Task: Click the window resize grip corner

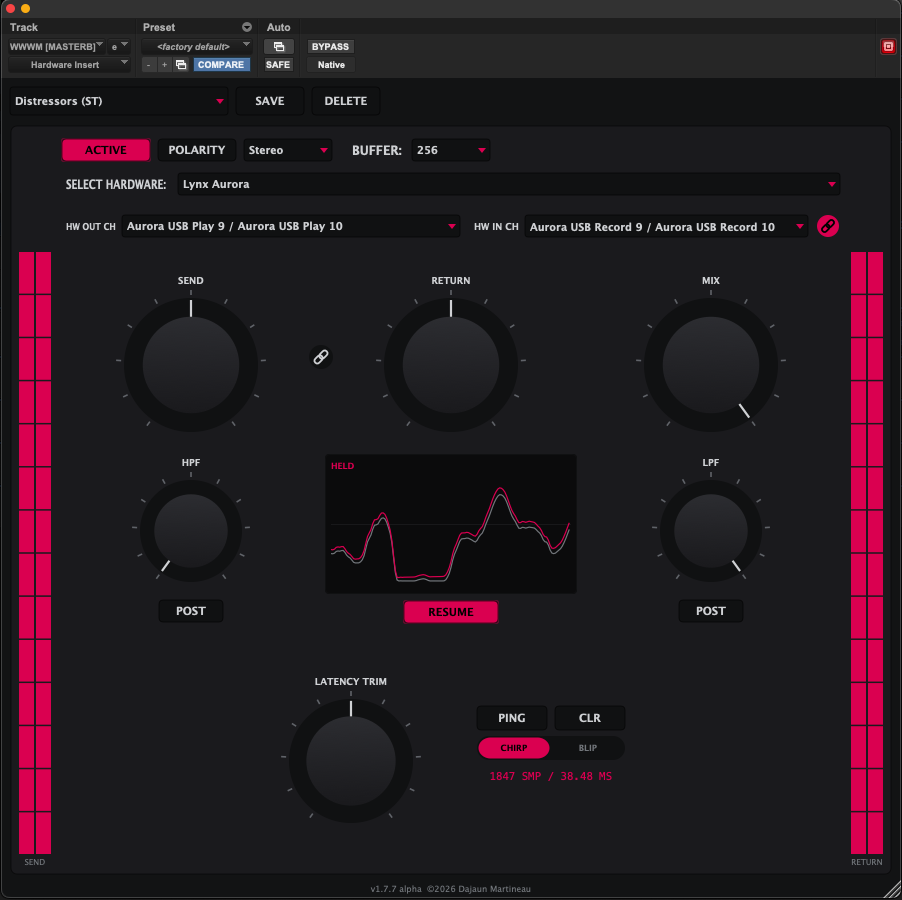Action: tap(891, 889)
